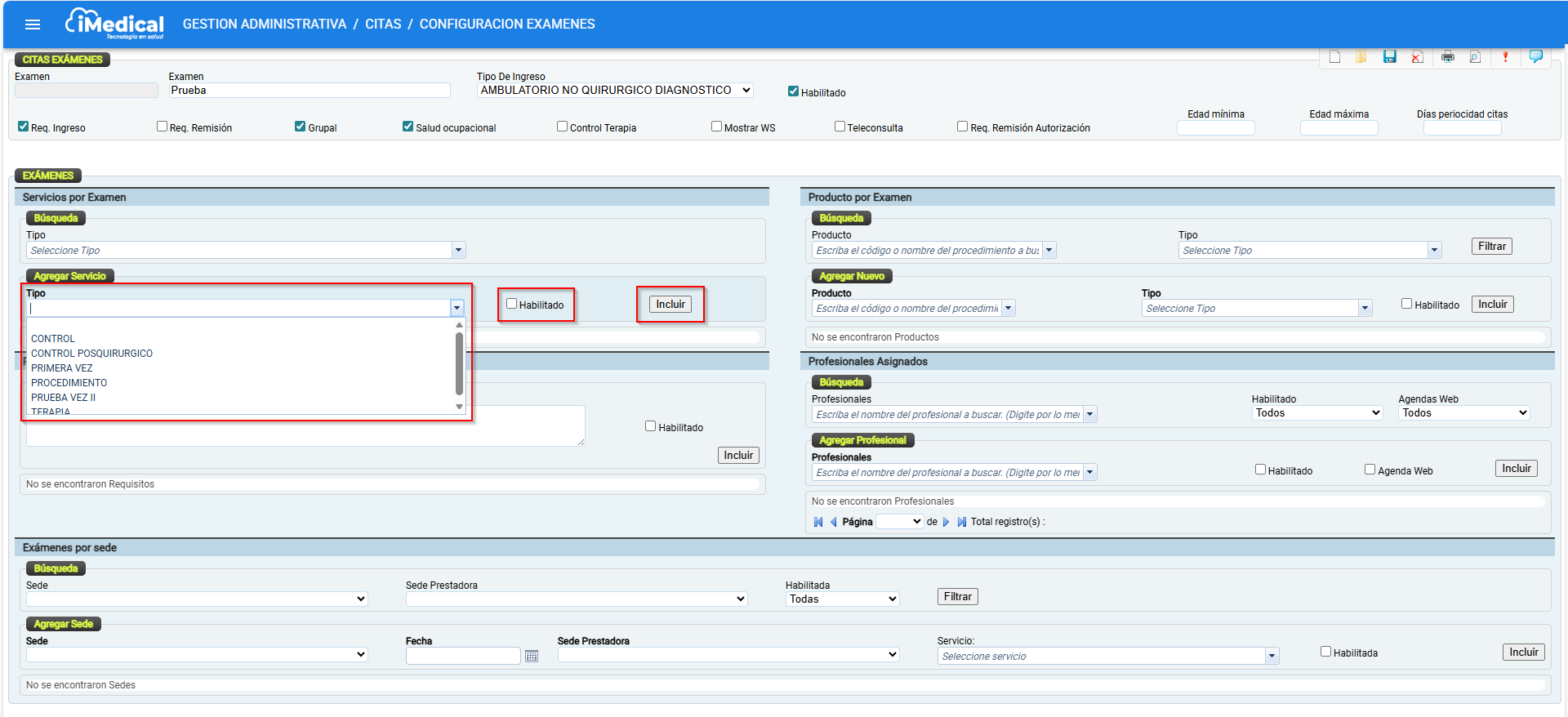Check the Agenda Web checkbox
Screen dimensions: 1568x717
[1370, 470]
